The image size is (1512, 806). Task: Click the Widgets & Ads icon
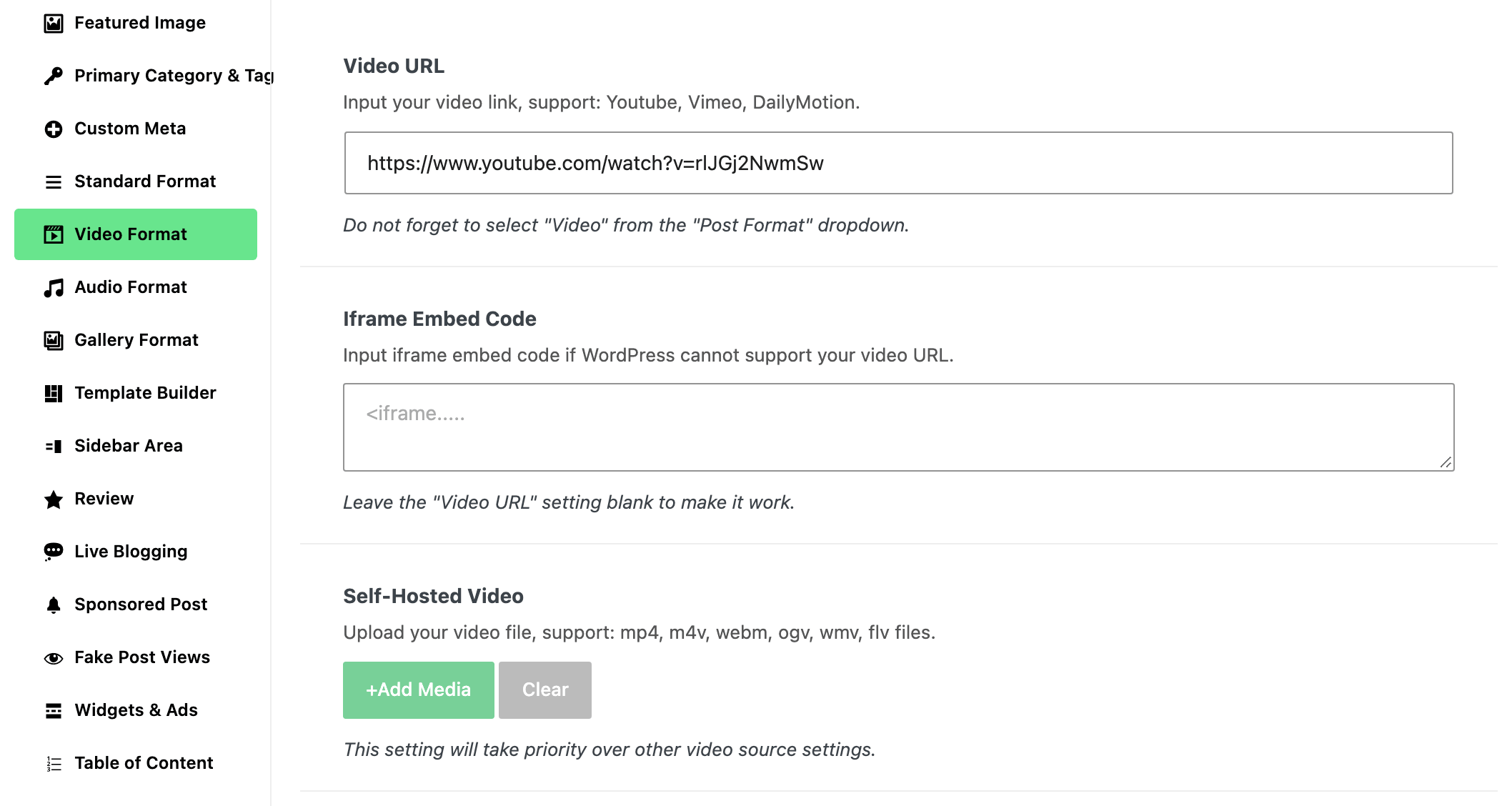click(x=54, y=711)
